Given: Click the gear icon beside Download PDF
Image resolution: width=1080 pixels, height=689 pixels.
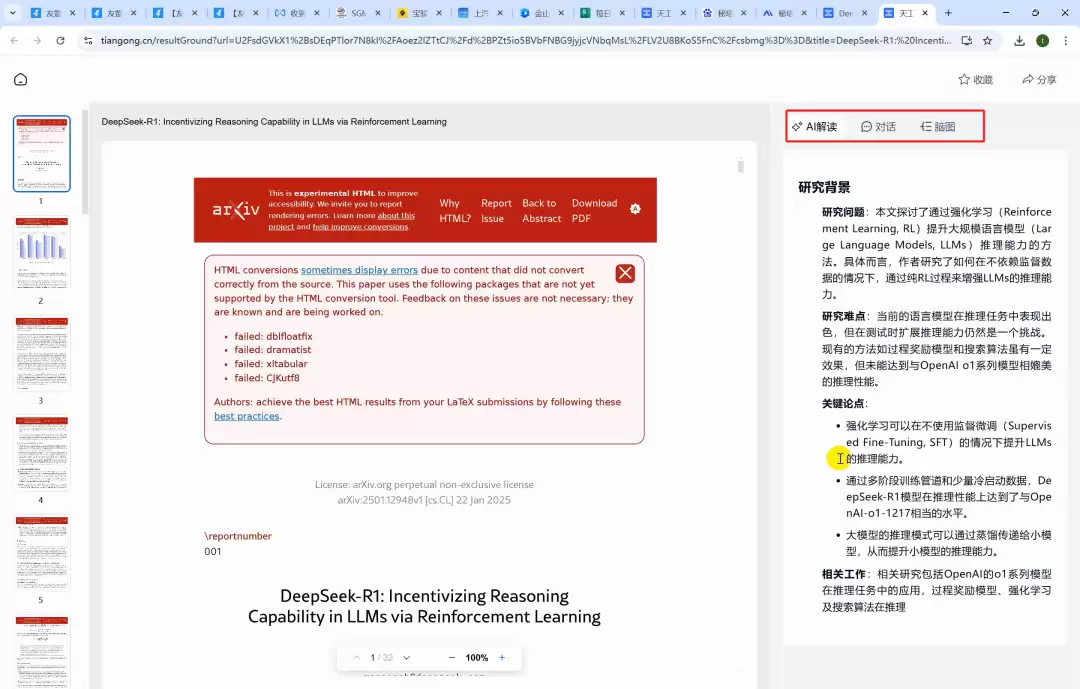Looking at the screenshot, I should point(635,210).
